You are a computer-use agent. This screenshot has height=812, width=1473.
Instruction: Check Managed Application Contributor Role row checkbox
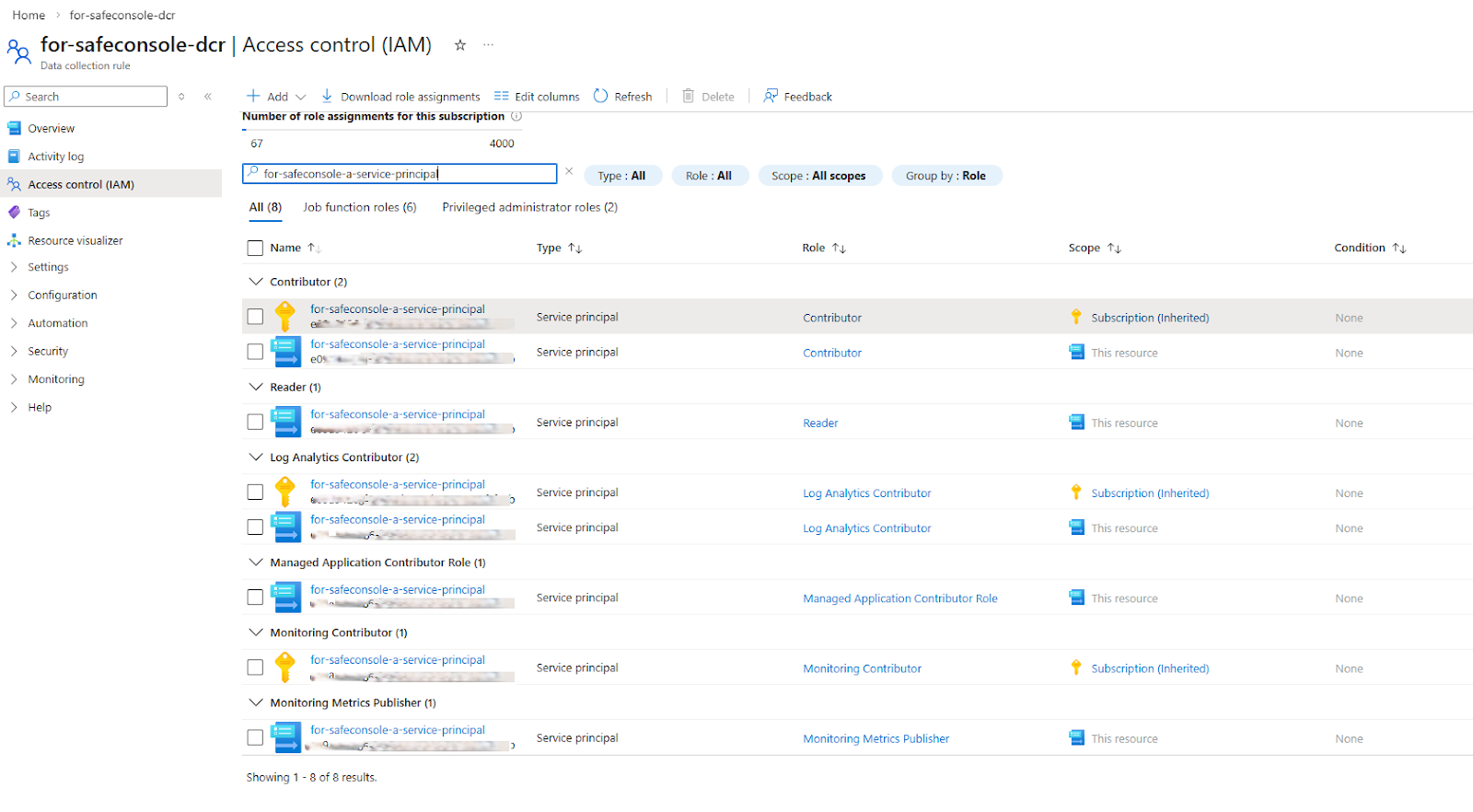(x=255, y=597)
